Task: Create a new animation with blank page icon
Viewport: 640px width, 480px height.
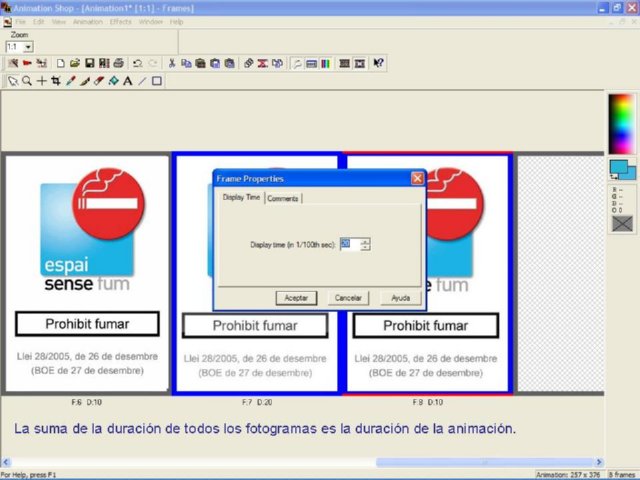Action: (x=61, y=63)
